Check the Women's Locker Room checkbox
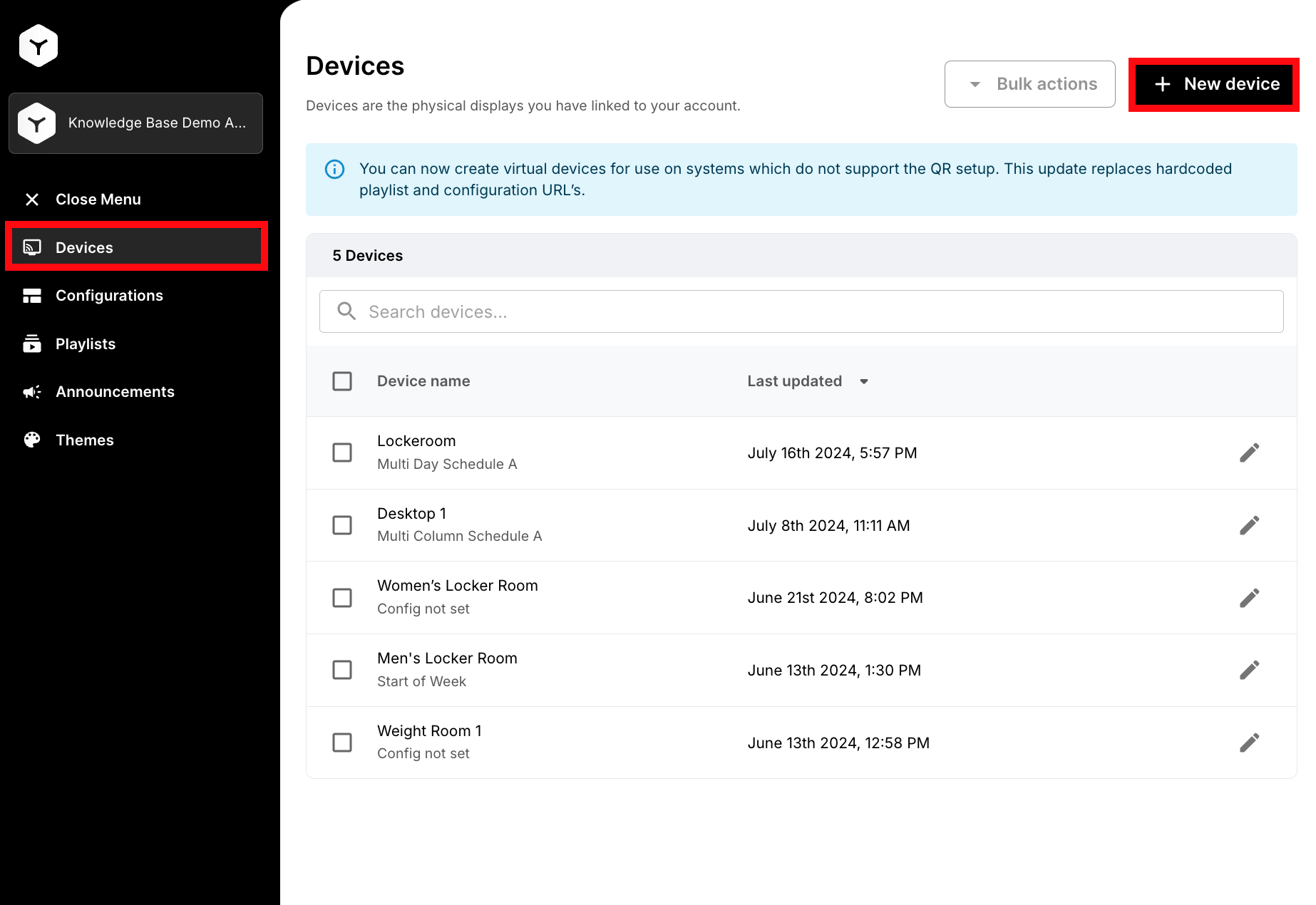The image size is (1316, 905). click(x=342, y=597)
